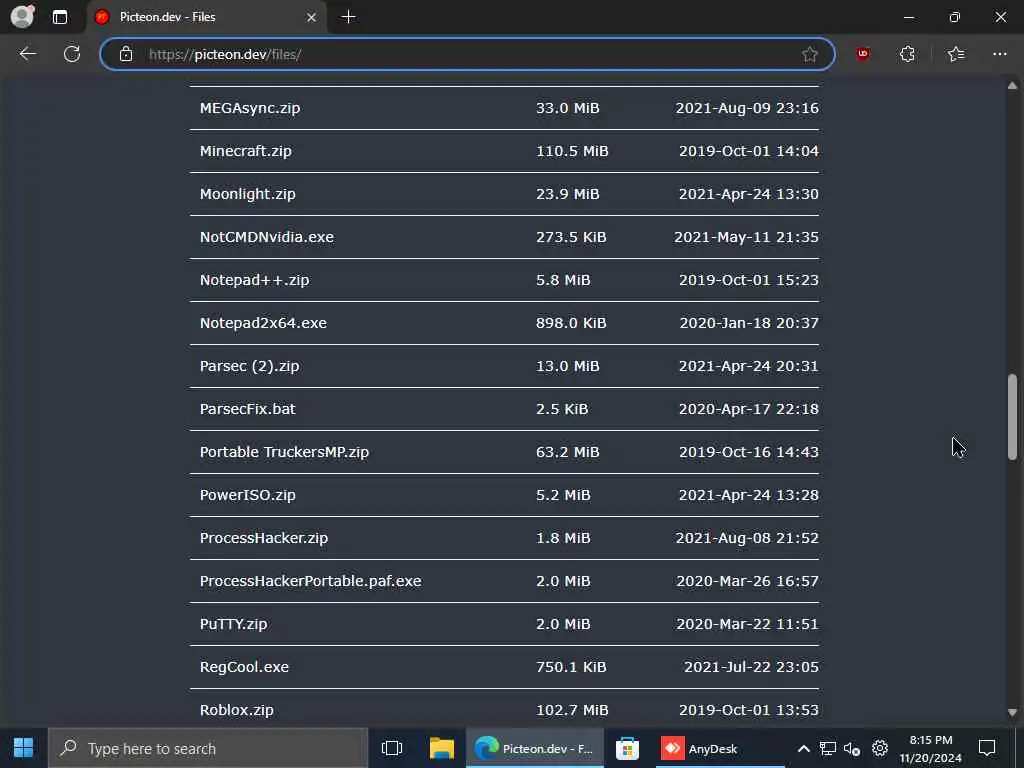Switch to Edge Picteon.dev taskbar button

click(535, 748)
